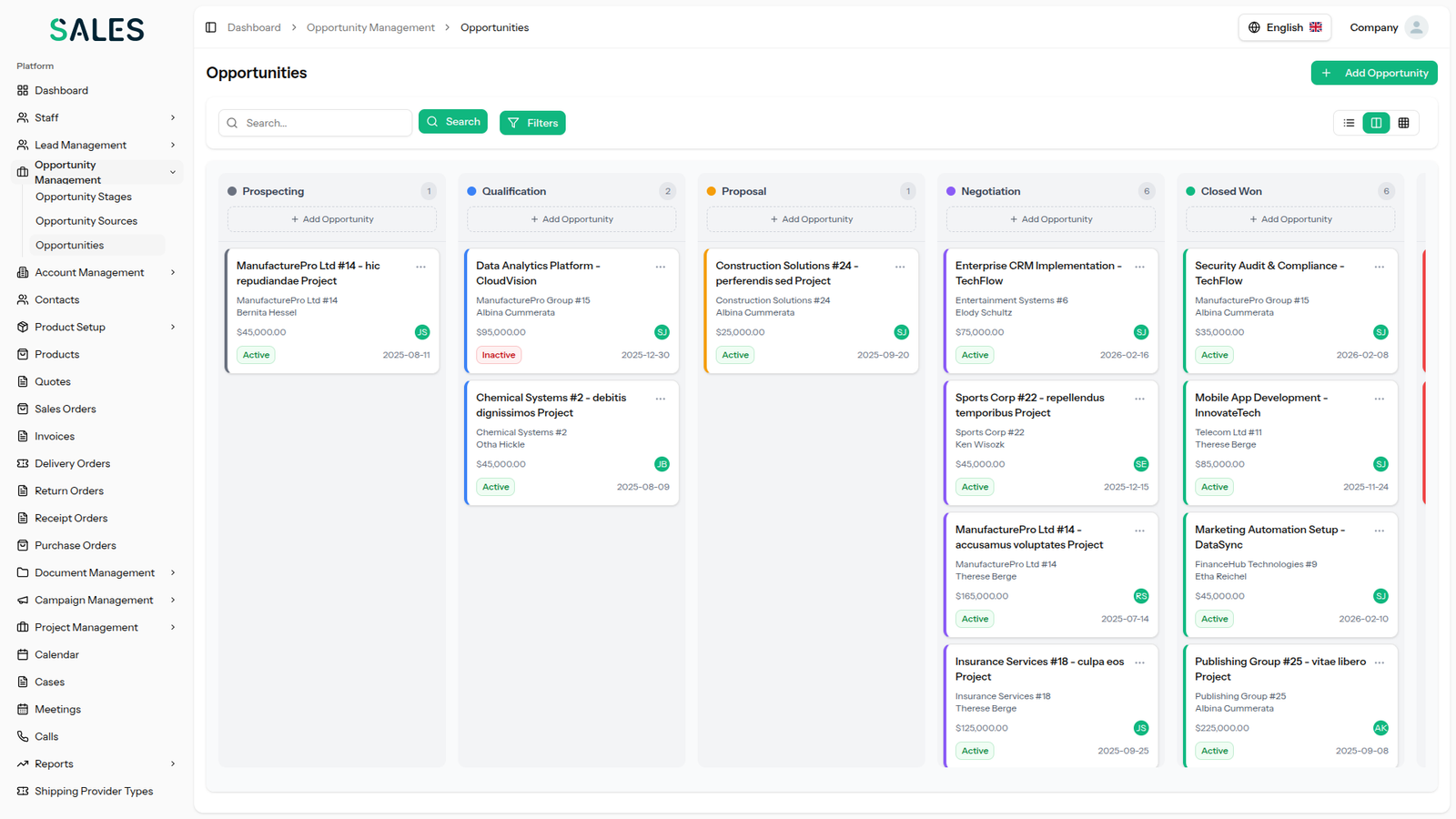Switch to list view layout
The image size is (1456, 819).
coord(1349,123)
